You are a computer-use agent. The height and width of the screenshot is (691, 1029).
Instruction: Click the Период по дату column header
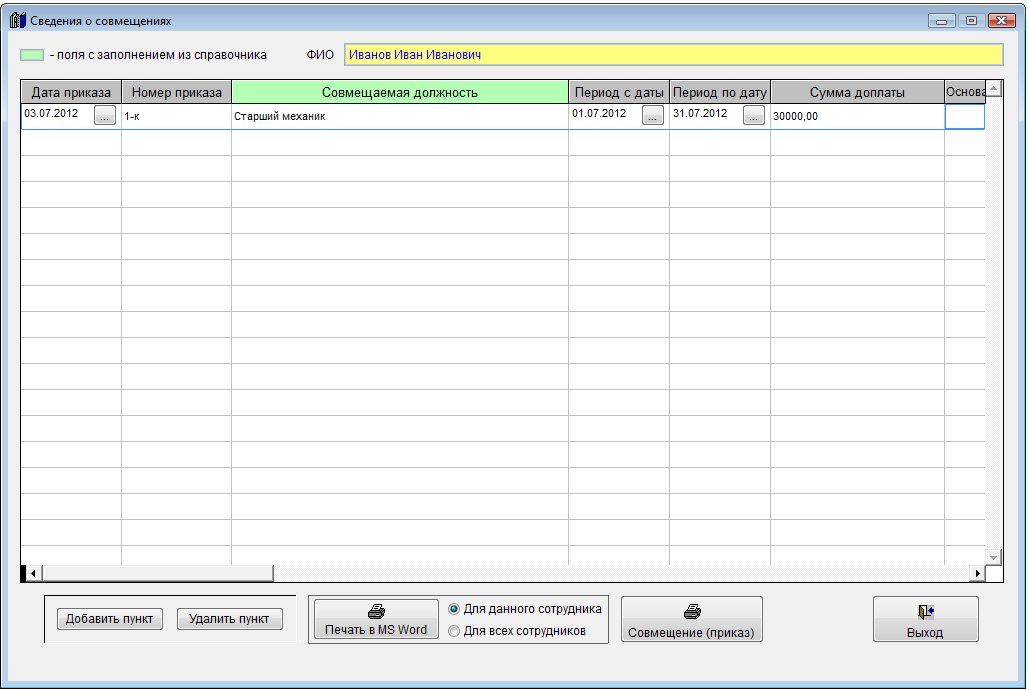720,93
